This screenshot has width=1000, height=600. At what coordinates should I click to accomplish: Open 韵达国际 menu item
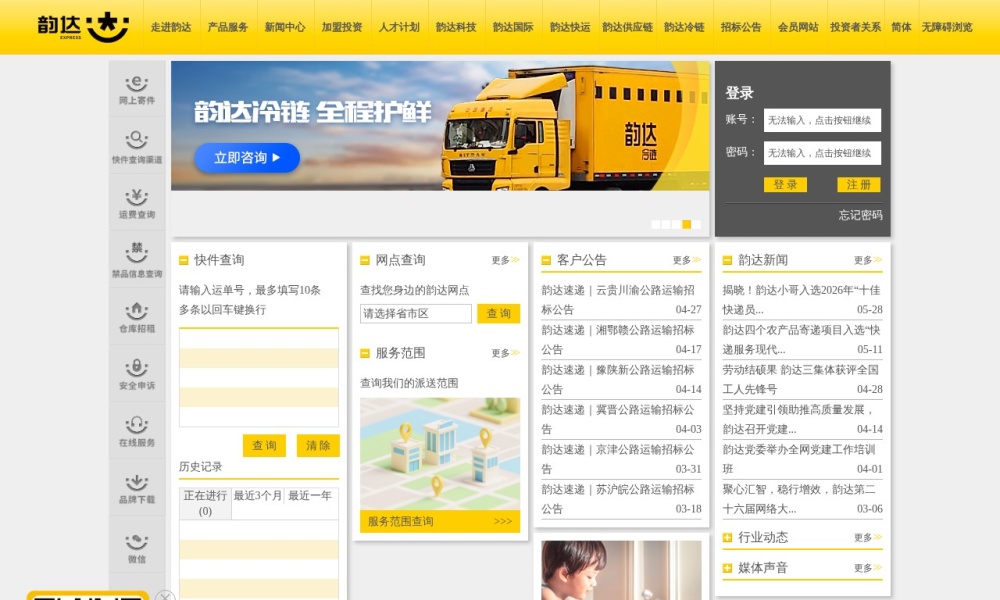point(513,27)
